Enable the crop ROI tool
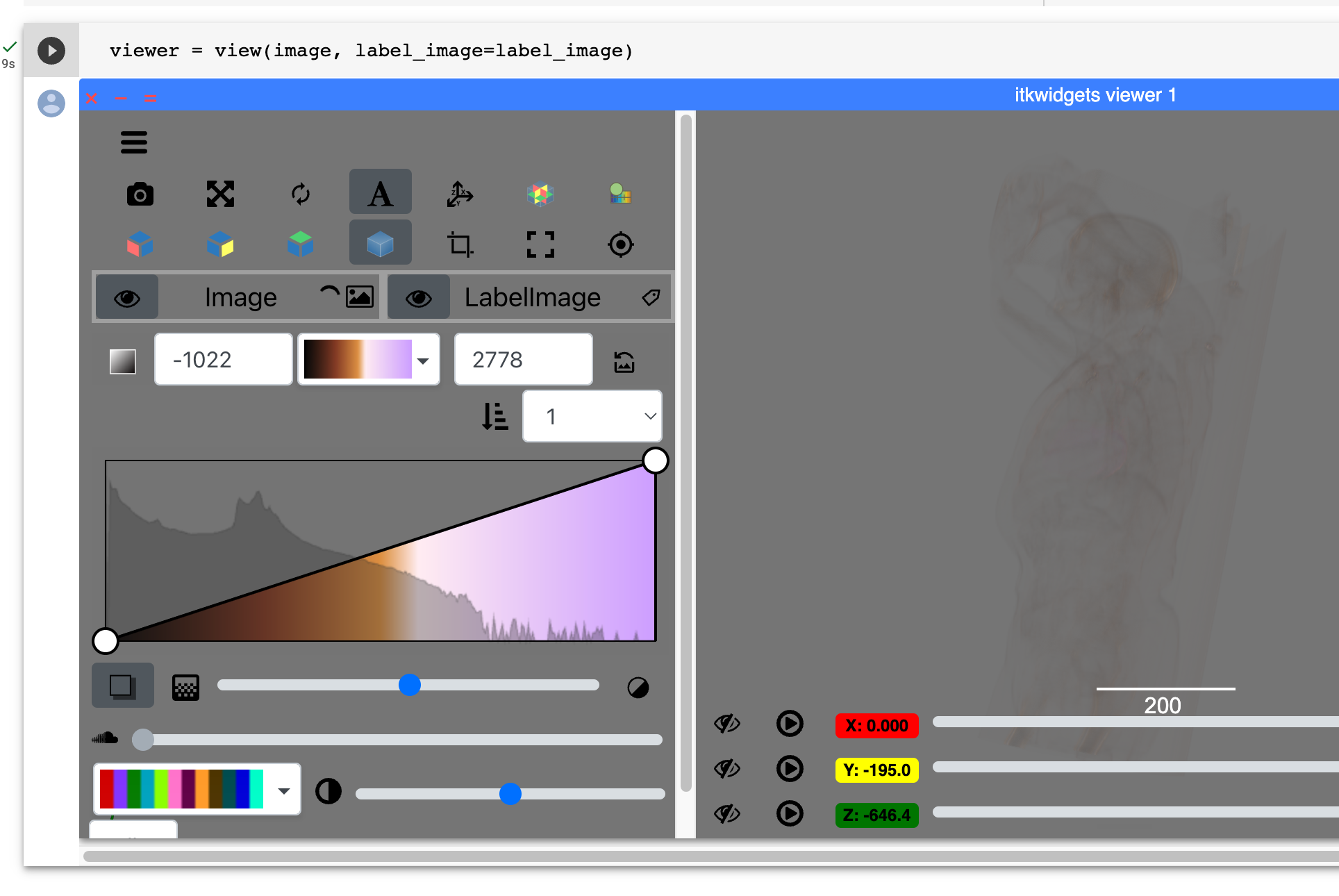The image size is (1339, 896). pyautogui.click(x=460, y=244)
